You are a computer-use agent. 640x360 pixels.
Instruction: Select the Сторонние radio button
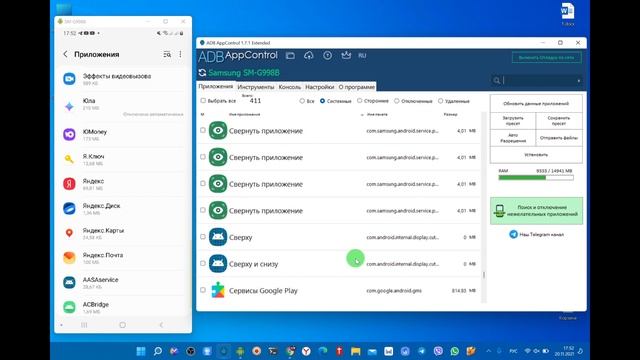click(x=360, y=100)
